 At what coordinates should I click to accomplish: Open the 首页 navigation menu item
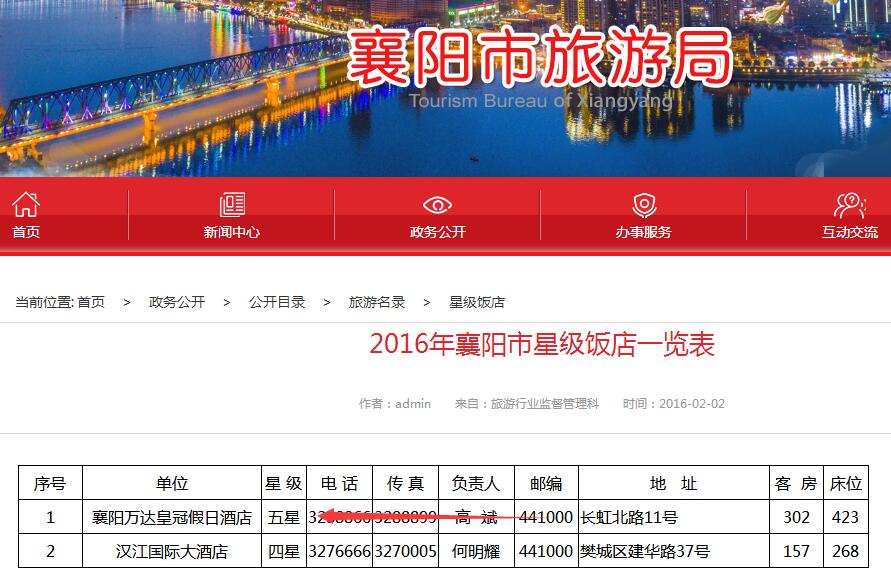click(26, 232)
